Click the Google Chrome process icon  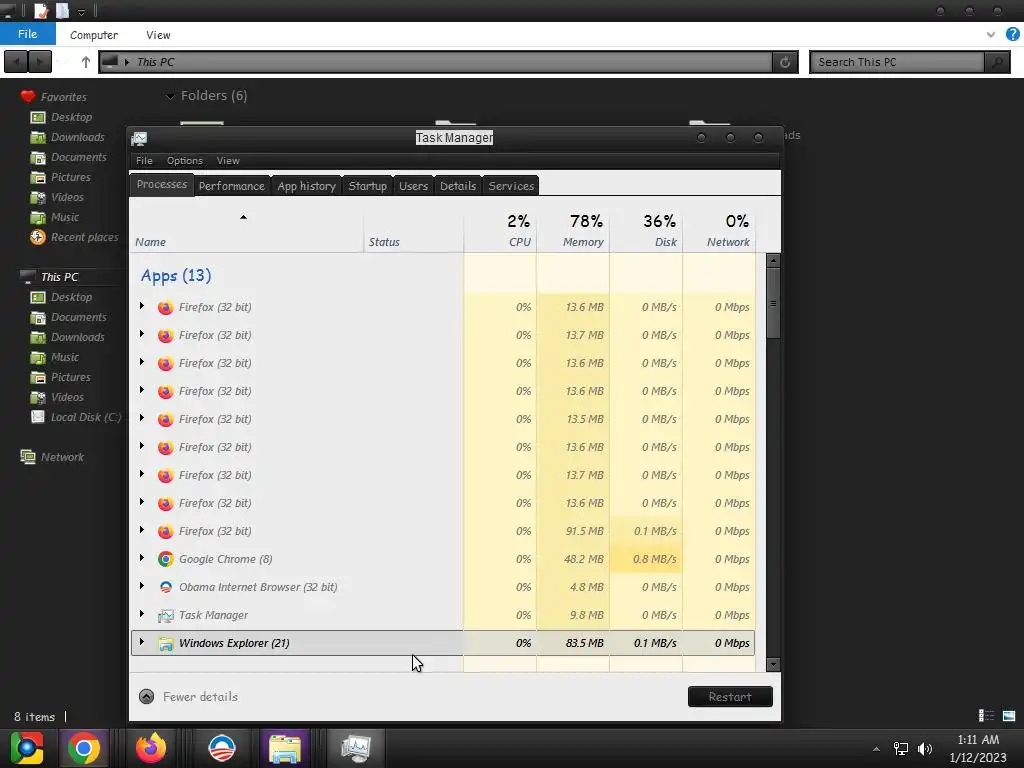point(165,559)
